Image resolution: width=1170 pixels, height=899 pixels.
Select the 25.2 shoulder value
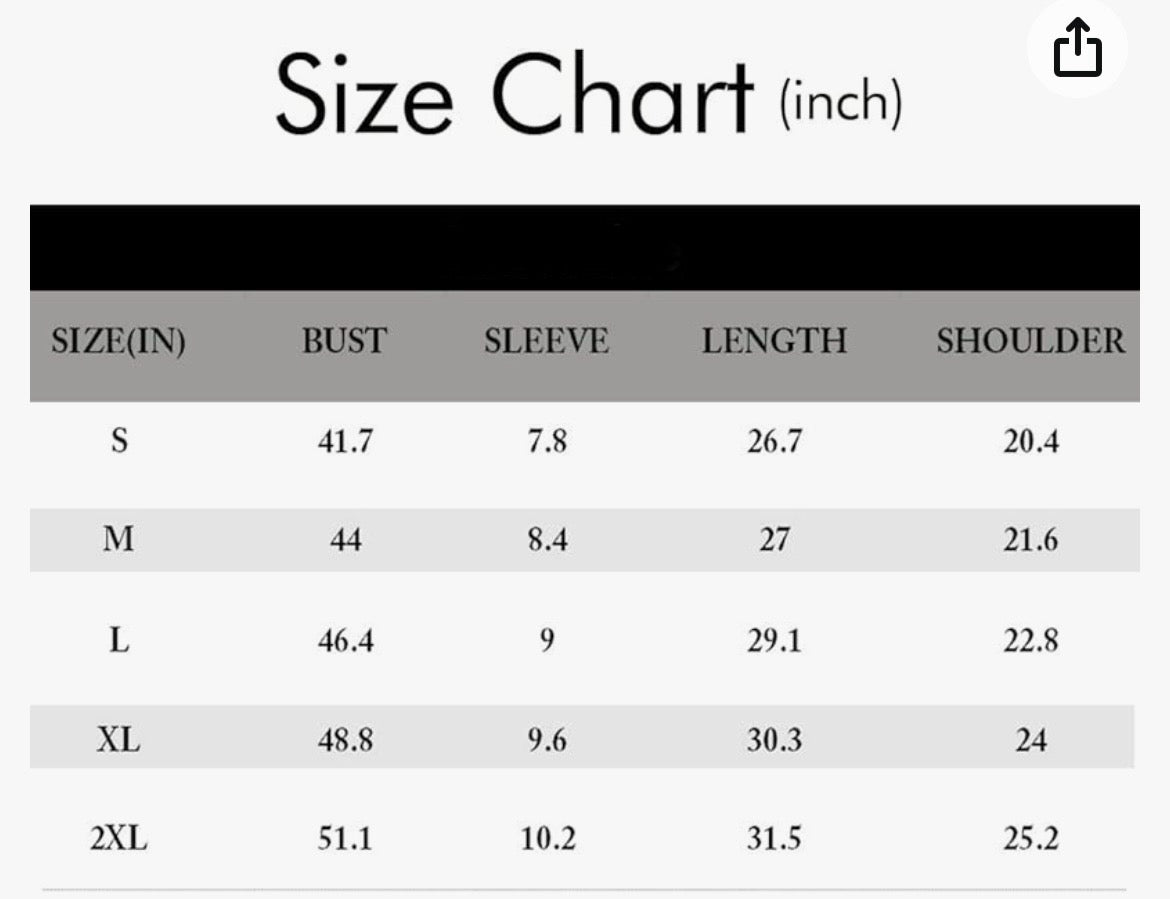click(x=1031, y=838)
